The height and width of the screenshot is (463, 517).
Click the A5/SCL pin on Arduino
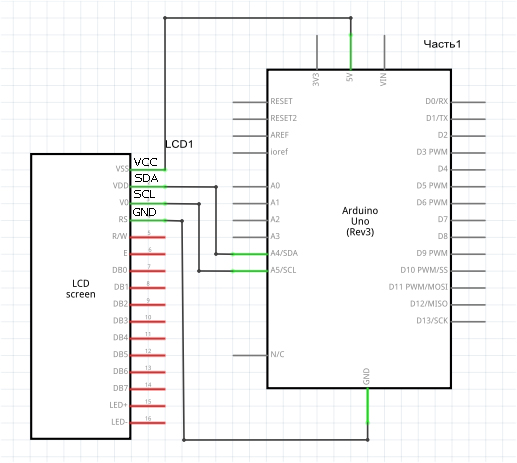point(250,271)
